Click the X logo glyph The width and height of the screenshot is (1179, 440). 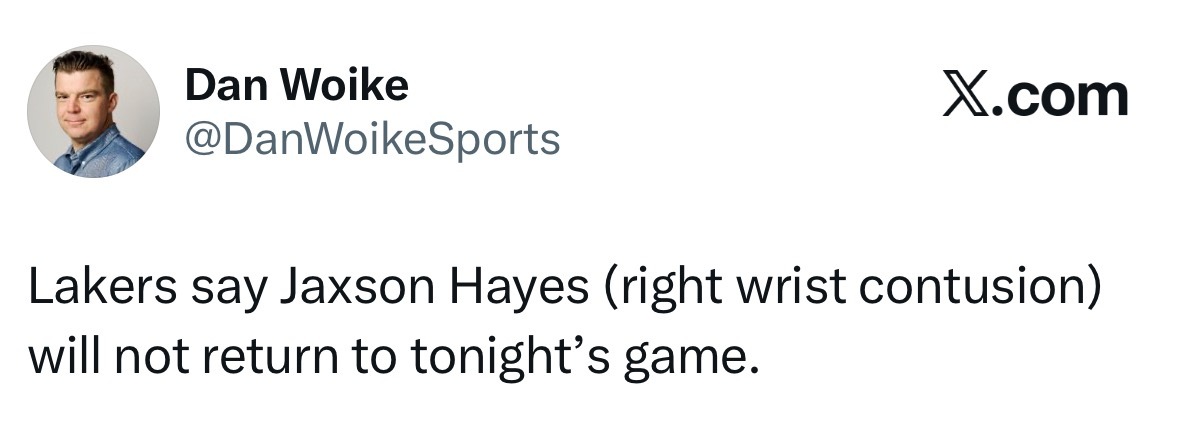coord(965,96)
